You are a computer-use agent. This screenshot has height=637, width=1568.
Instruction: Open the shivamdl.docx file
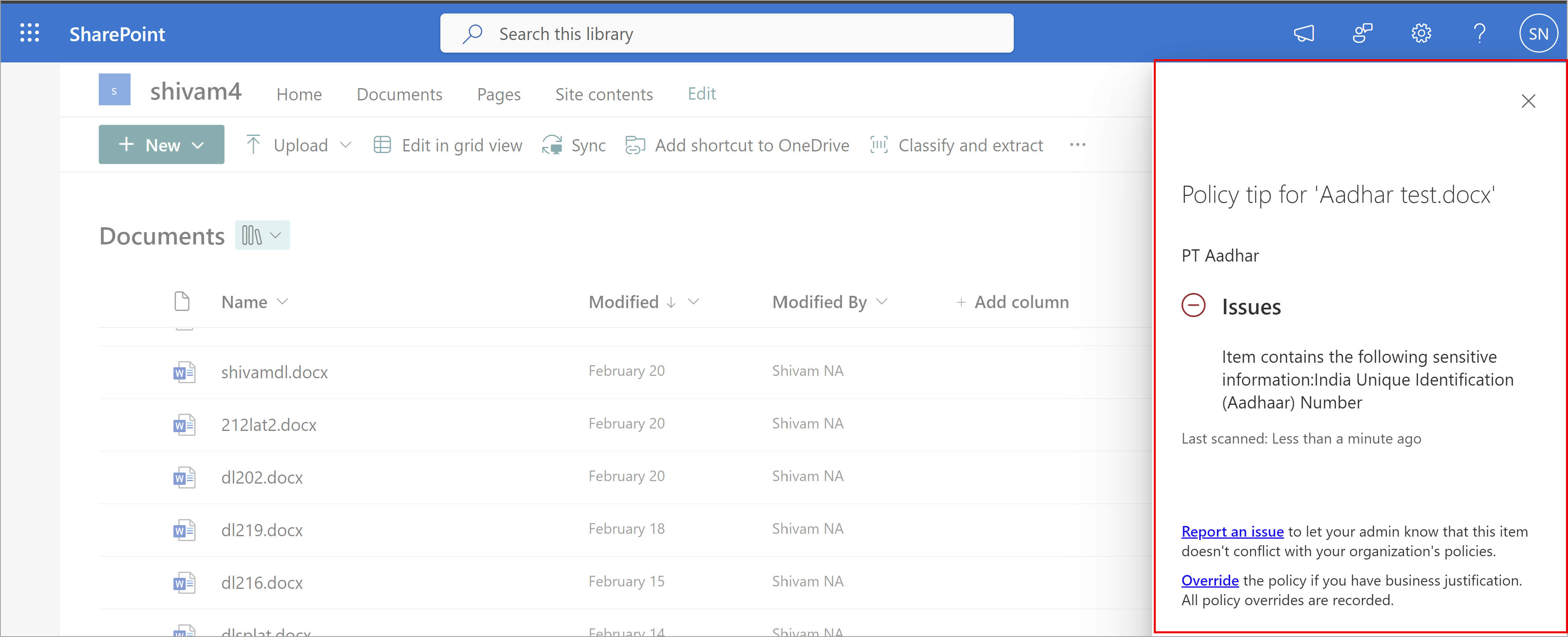[x=274, y=372]
